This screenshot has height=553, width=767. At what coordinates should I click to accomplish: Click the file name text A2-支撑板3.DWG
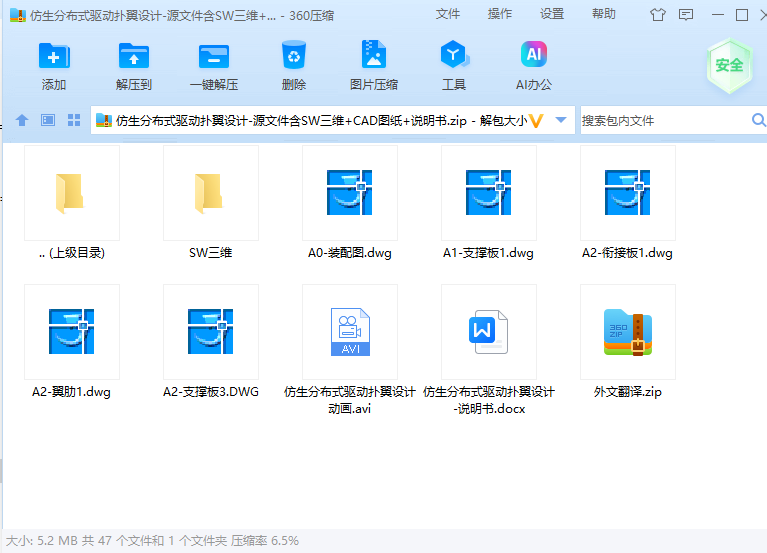tap(211, 392)
